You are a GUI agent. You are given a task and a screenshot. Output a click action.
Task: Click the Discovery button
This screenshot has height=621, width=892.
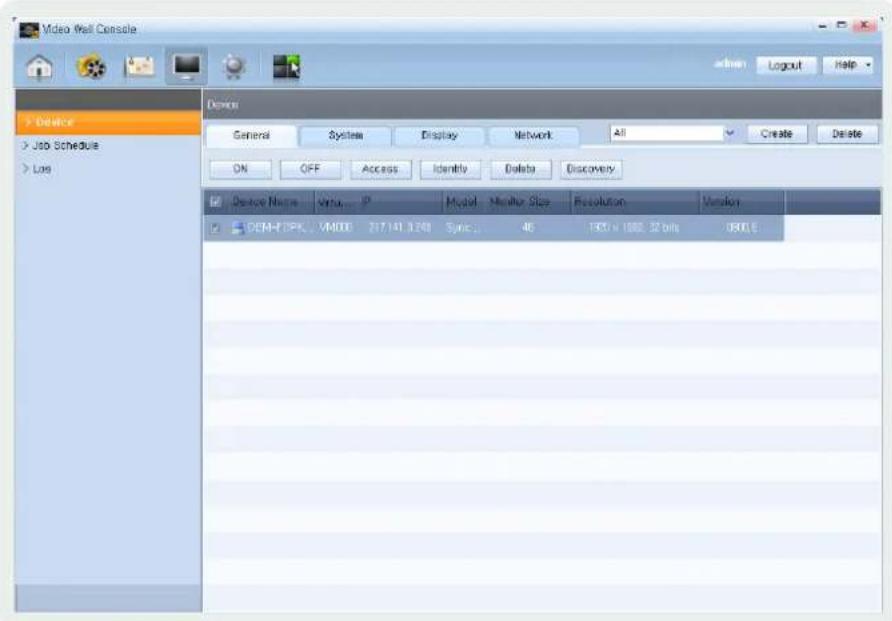tap(591, 169)
